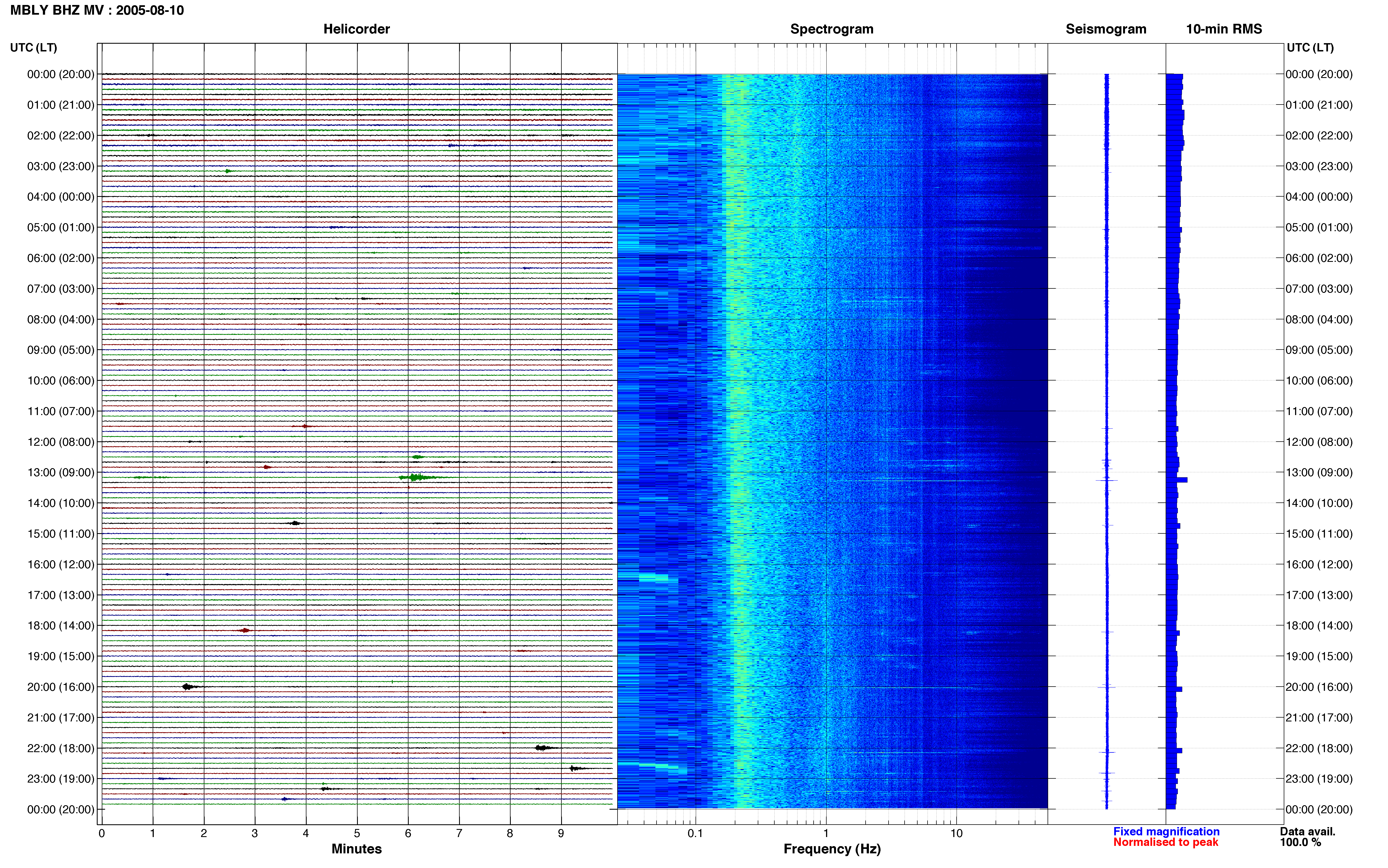Click the '10-min RMS' panel heading
This screenshot has width=1388, height=868.
tap(1224, 29)
